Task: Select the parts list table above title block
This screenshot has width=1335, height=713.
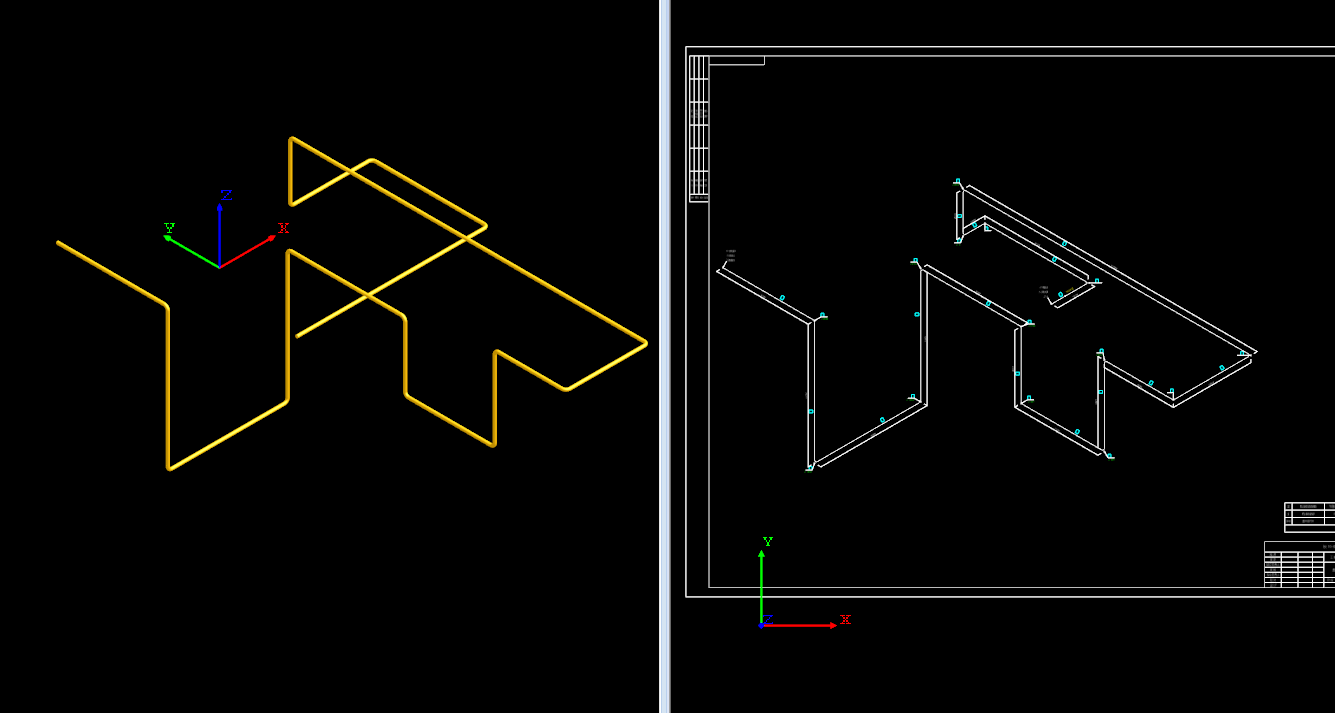Action: [x=1309, y=516]
